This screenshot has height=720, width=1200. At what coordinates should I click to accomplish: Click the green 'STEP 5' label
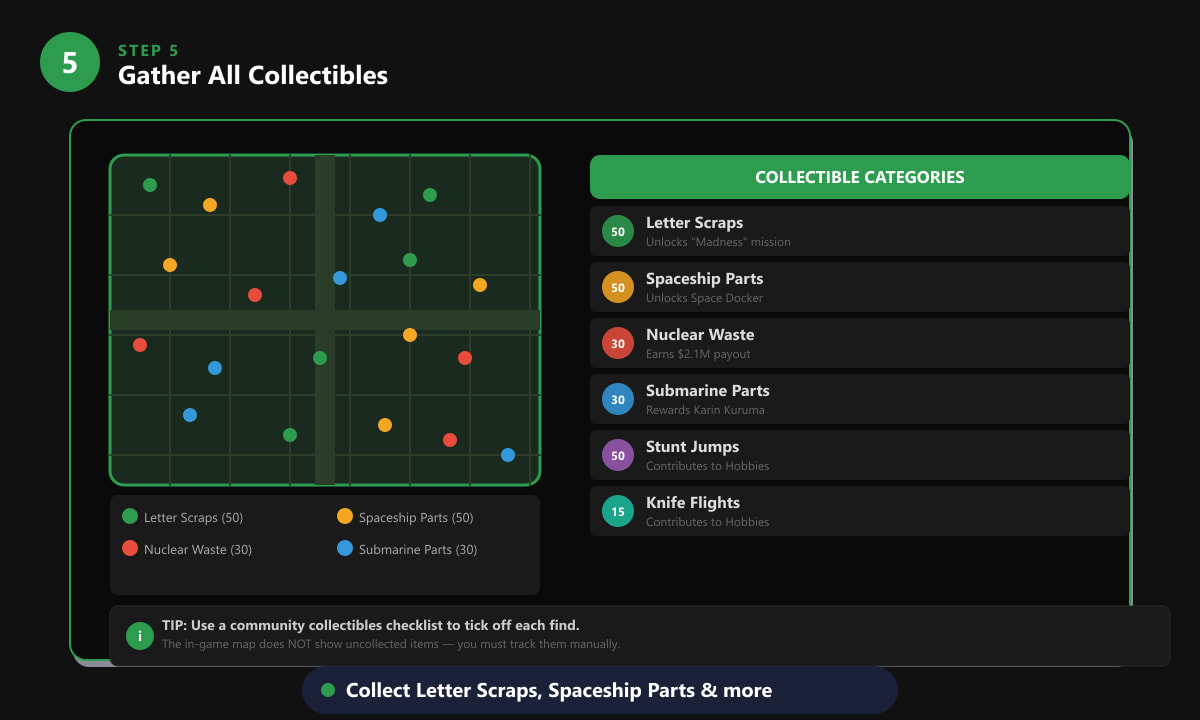tap(148, 51)
